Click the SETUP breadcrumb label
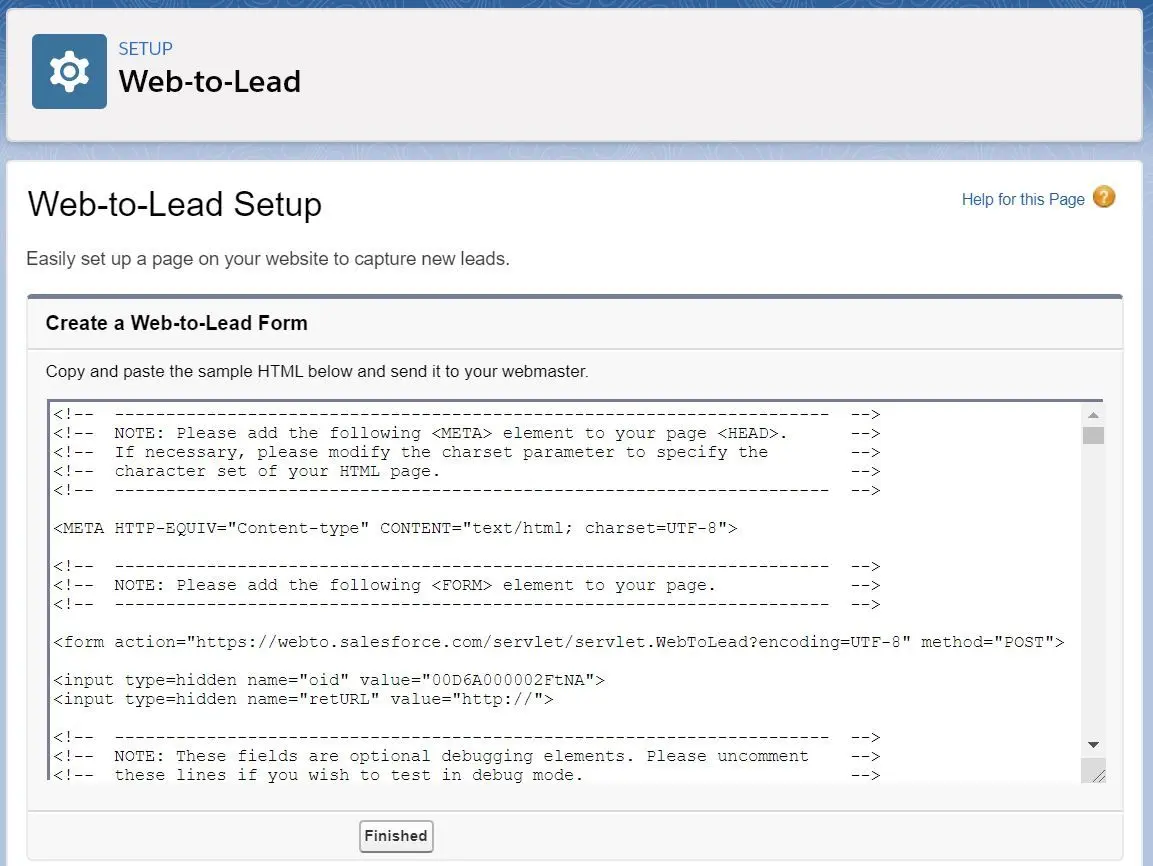 coord(146,49)
